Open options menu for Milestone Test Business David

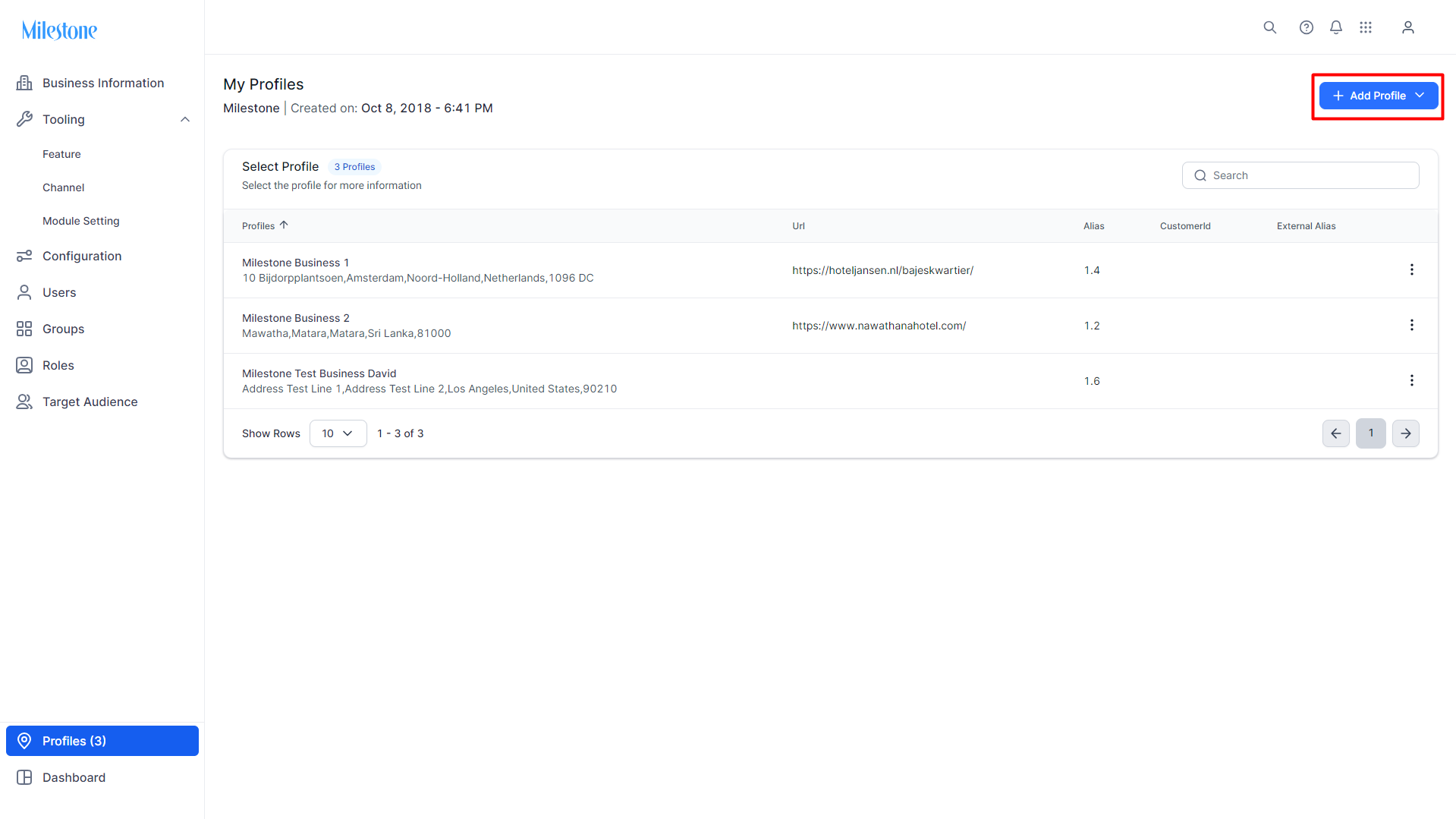pos(1412,380)
